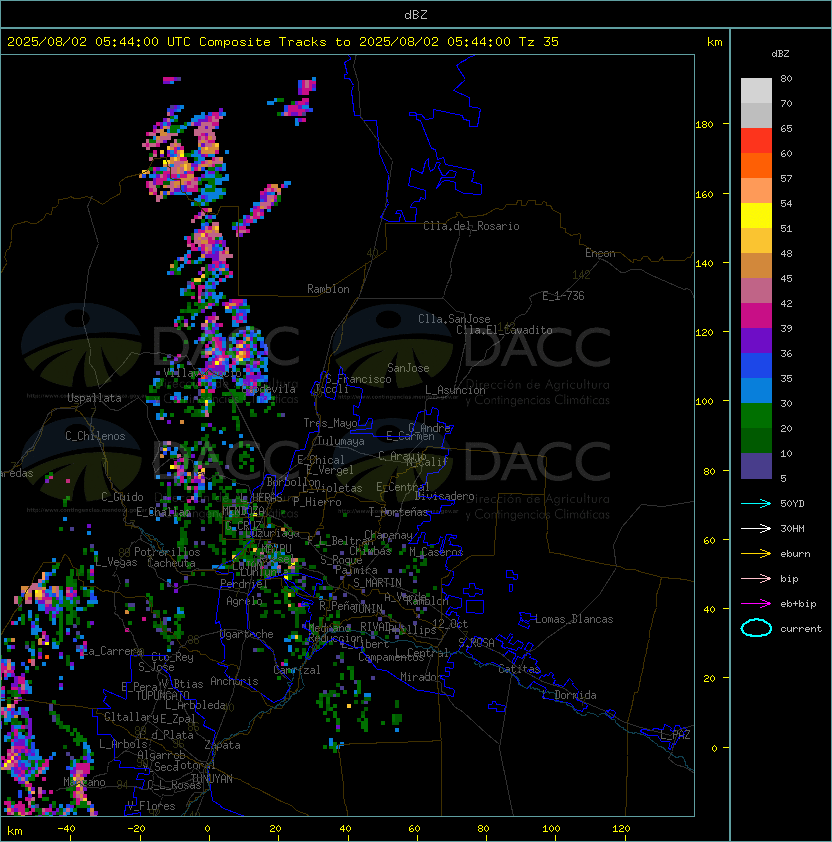Screen dimensions: 832x842
Task: Select the E_1-736 label
Action: [x=563, y=296]
